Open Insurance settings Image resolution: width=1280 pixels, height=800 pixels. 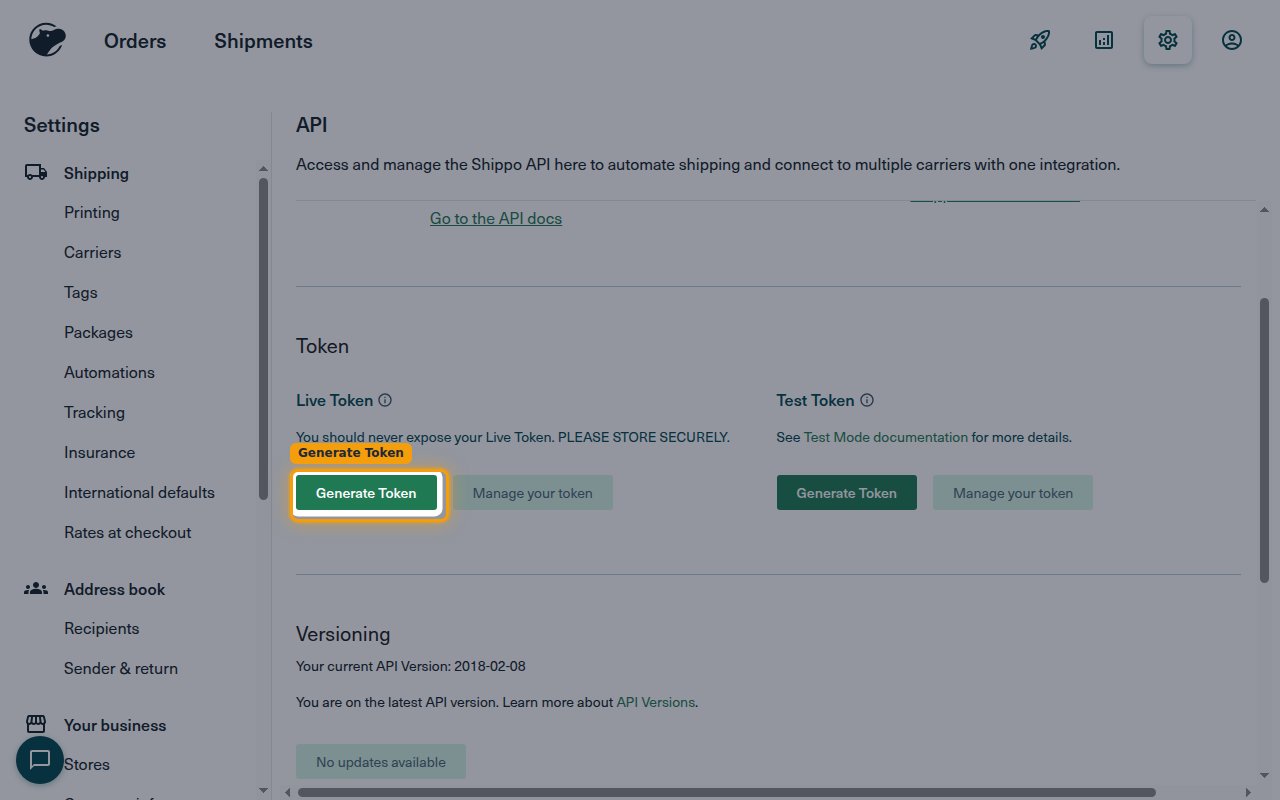[99, 452]
